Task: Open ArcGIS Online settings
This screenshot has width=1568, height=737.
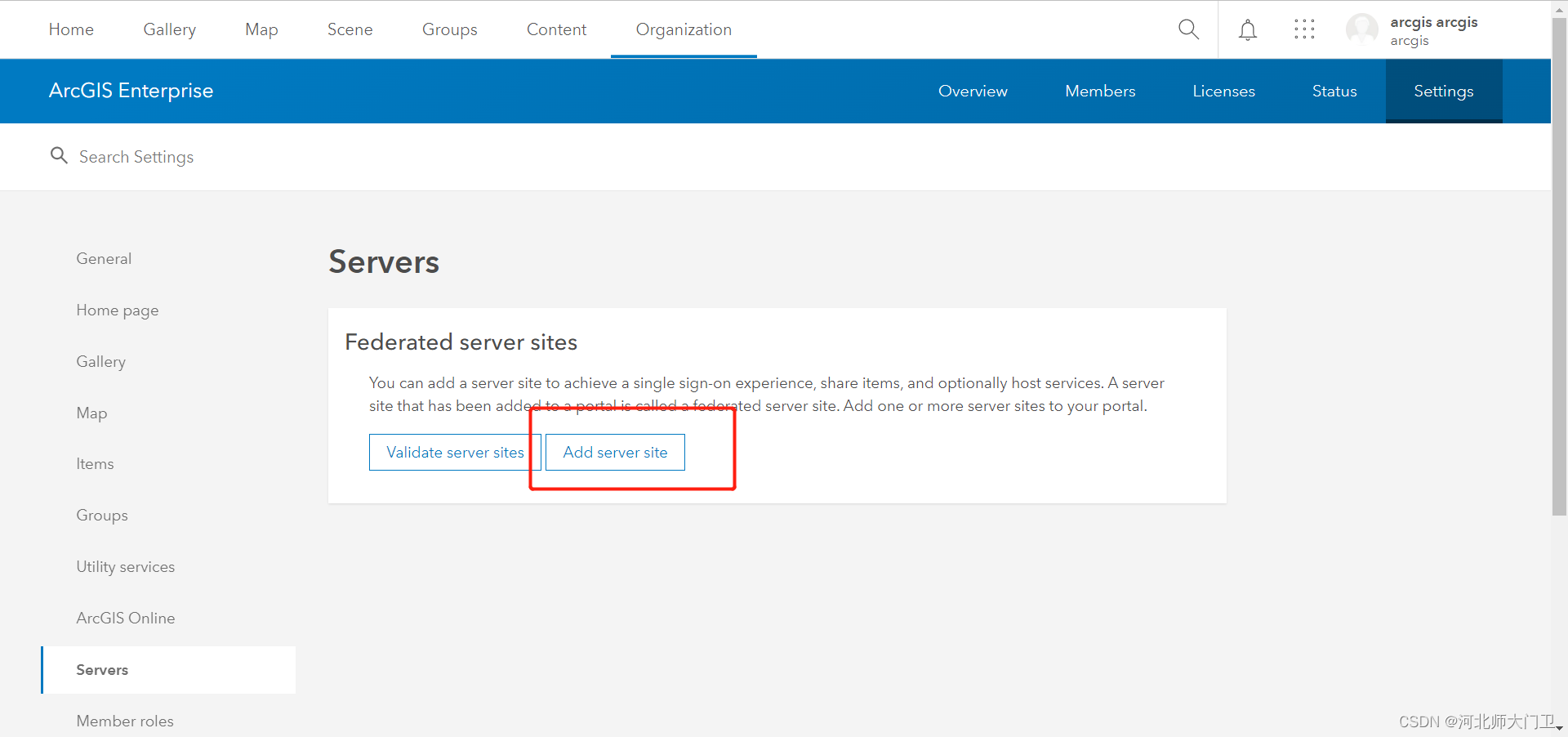Action: pyautogui.click(x=125, y=618)
